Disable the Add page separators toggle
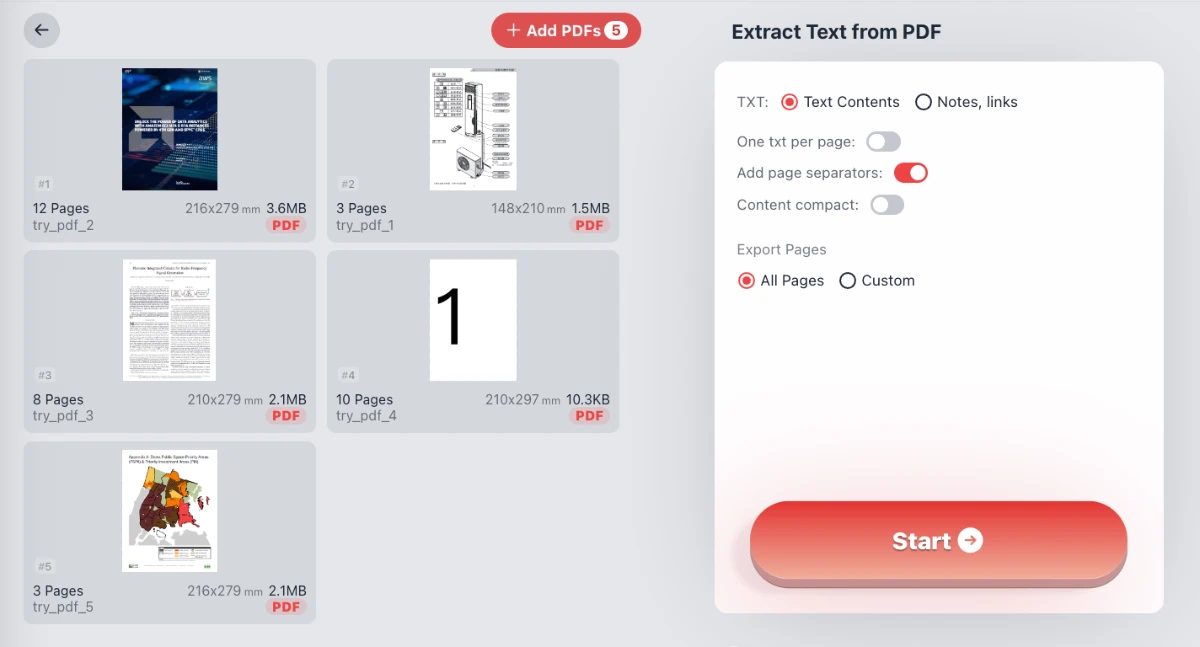Image resolution: width=1200 pixels, height=647 pixels. 910,172
